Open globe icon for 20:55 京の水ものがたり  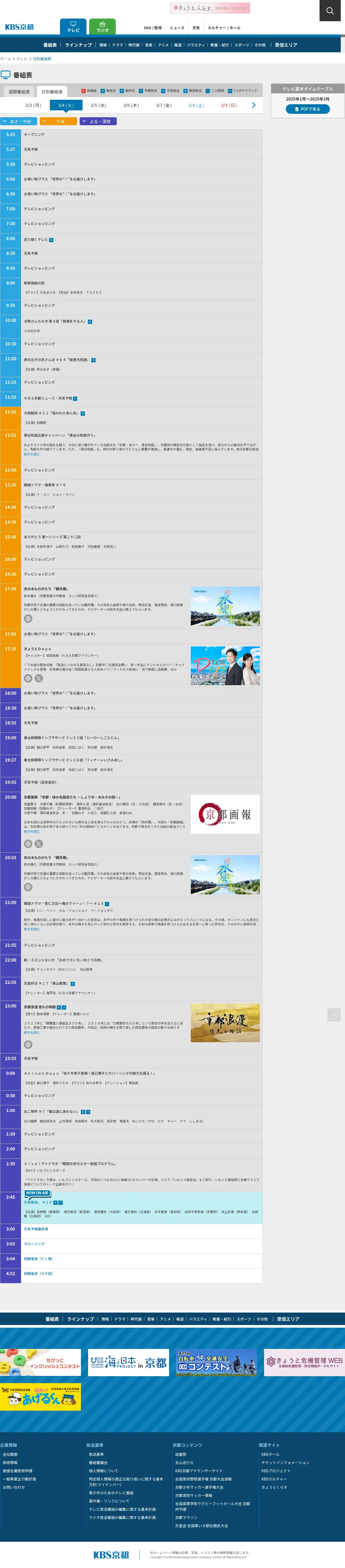click(x=28, y=887)
